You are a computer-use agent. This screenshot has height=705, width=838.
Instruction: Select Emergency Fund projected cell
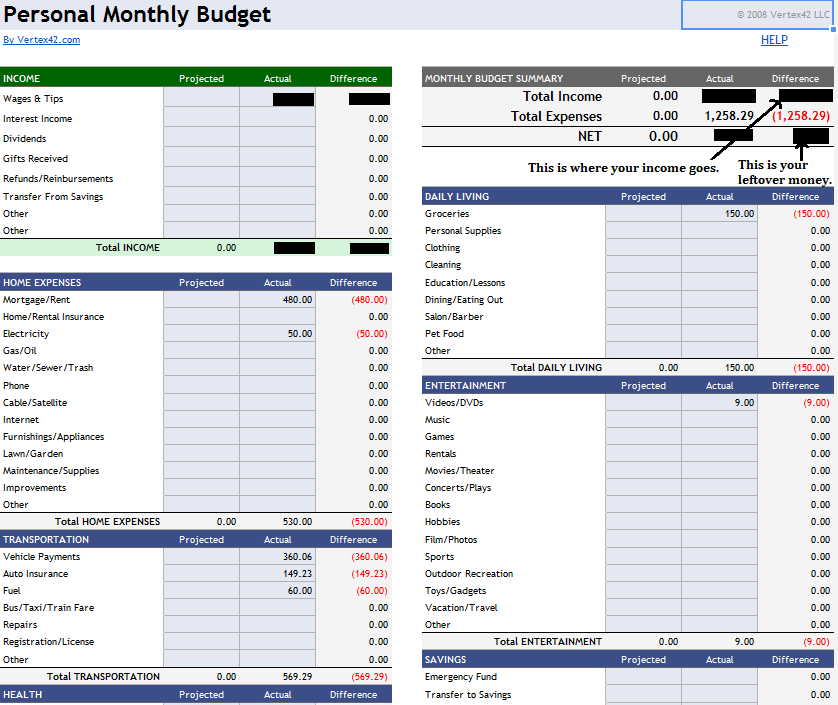tap(643, 677)
